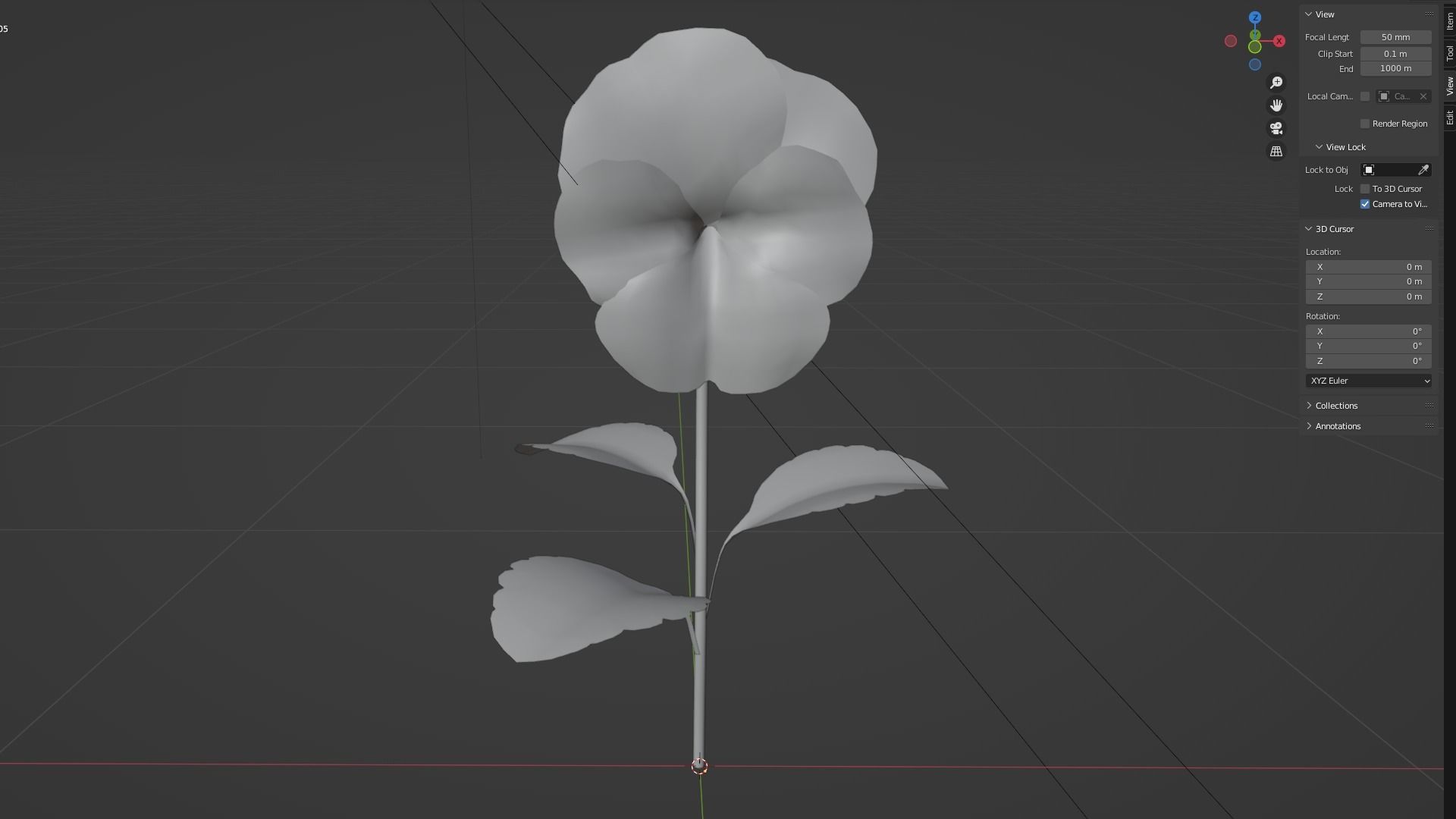The image size is (1456, 819).
Task: Click 3D Cursor Location X field
Action: 1369,267
